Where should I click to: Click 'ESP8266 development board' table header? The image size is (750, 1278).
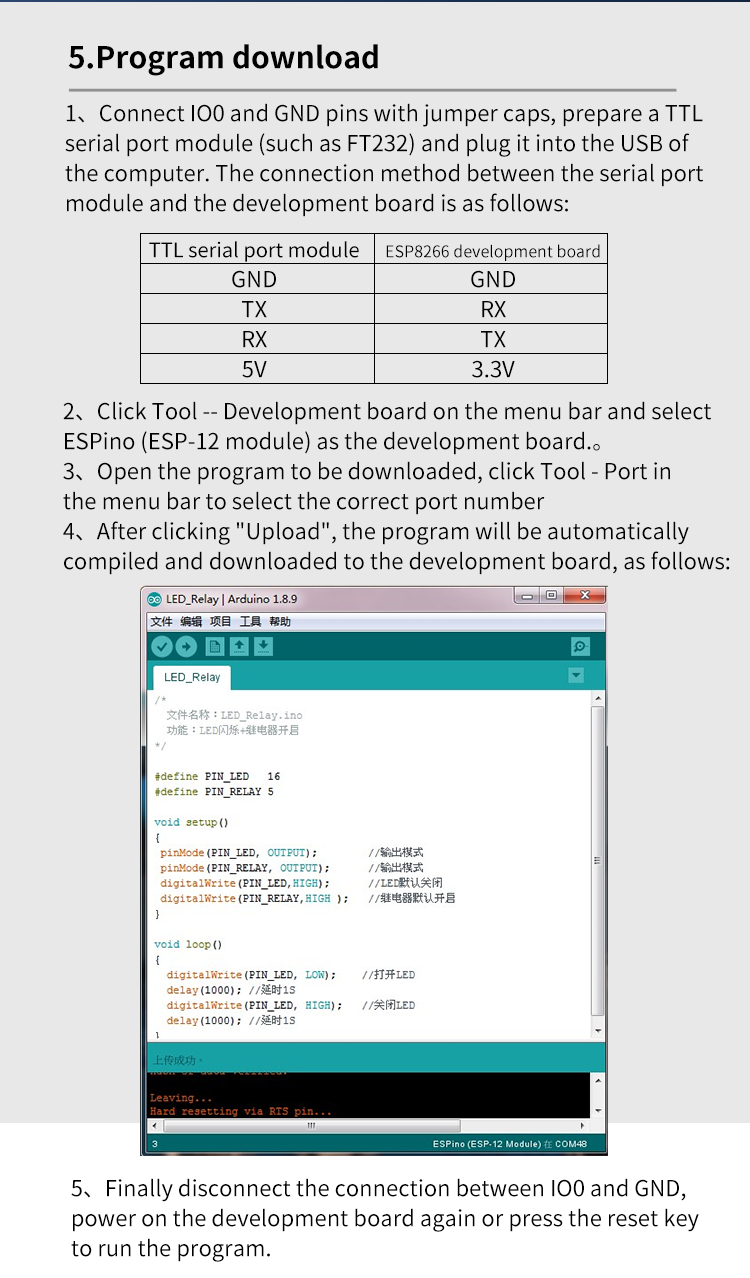click(493, 251)
